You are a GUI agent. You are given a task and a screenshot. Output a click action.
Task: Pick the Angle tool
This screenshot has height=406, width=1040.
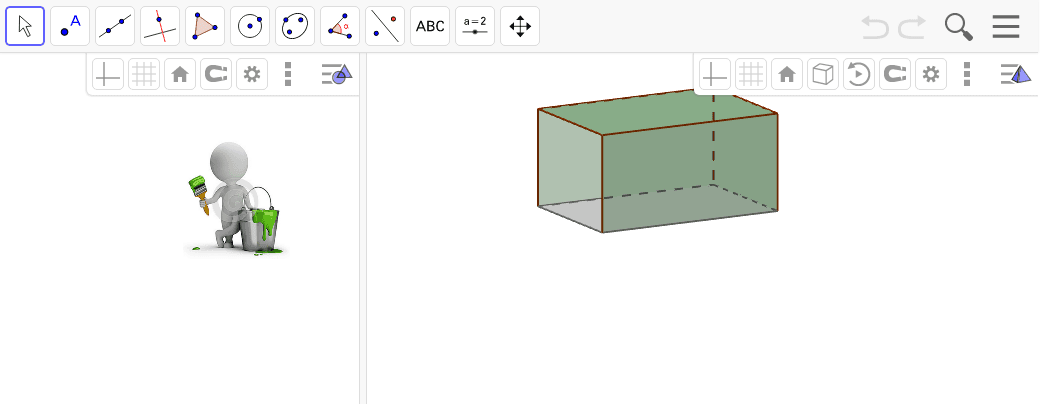(x=340, y=26)
